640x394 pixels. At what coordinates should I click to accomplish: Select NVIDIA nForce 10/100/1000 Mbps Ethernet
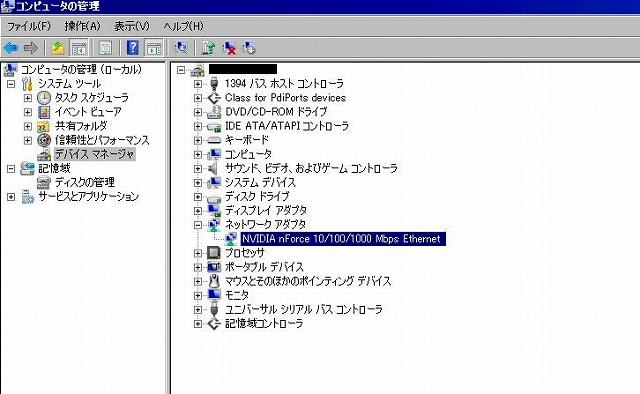coord(343,239)
